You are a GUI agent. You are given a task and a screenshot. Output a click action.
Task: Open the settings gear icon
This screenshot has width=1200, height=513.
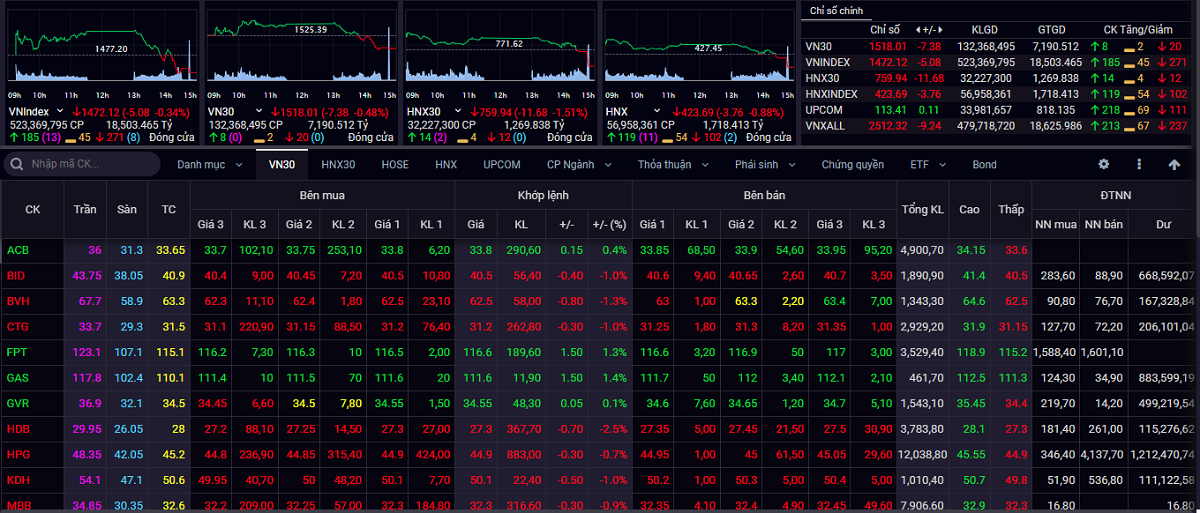coord(1104,164)
